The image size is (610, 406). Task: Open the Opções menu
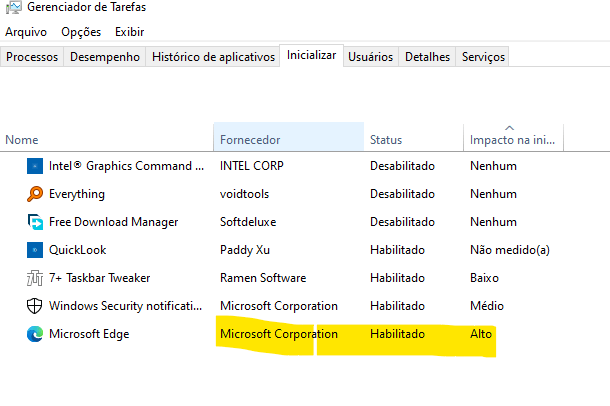pyautogui.click(x=81, y=32)
